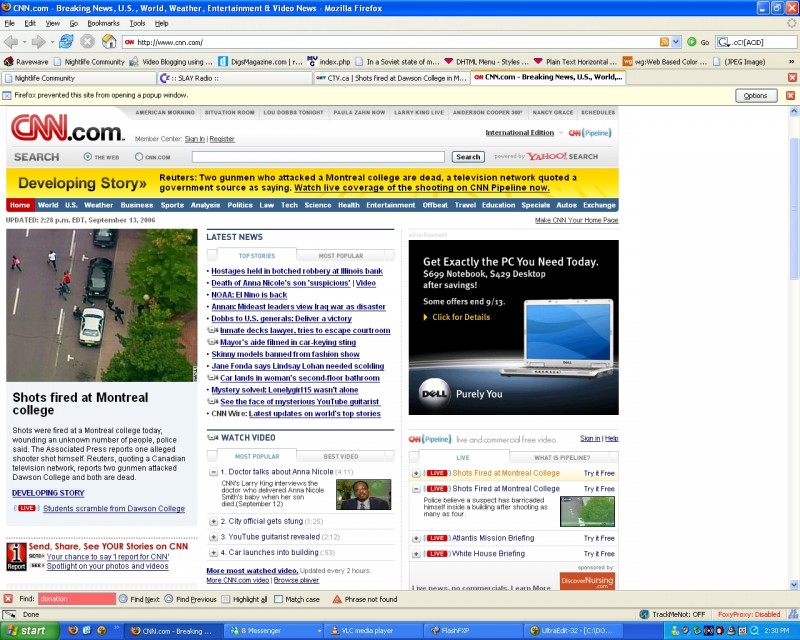Click the Montreal shooting aerial photo
Viewport: 800px width, 640px height.
(102, 305)
